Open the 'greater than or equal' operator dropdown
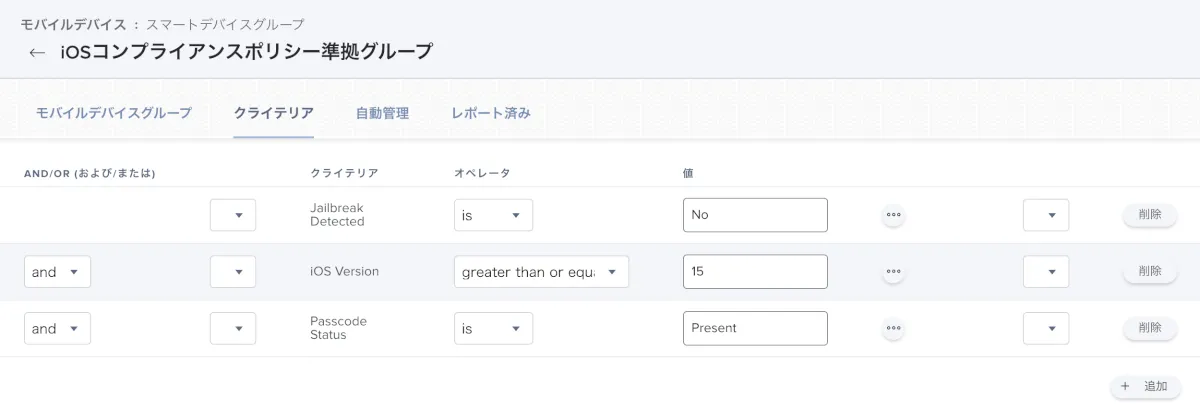The height and width of the screenshot is (409, 1200). click(541, 272)
